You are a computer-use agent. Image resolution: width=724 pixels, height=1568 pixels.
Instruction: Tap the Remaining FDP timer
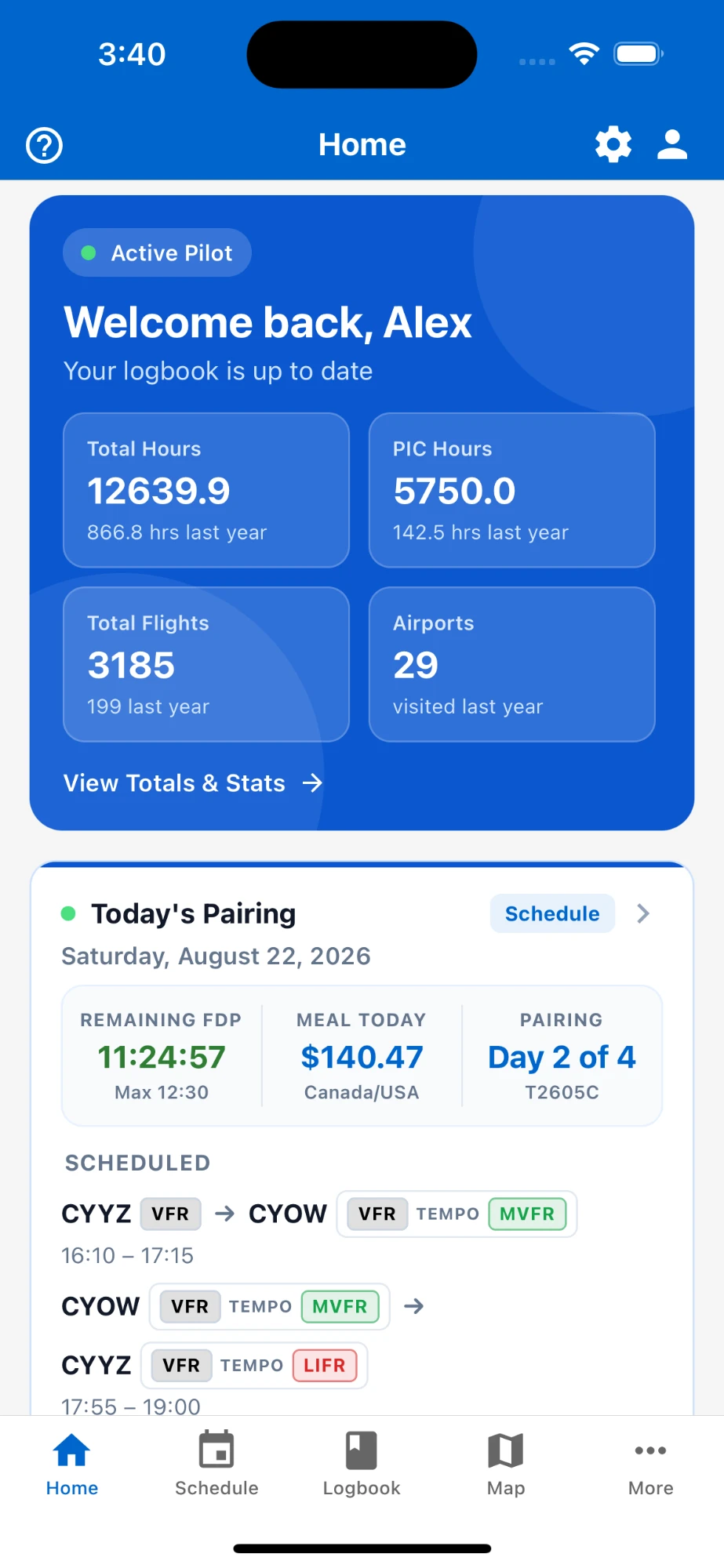point(162,1057)
